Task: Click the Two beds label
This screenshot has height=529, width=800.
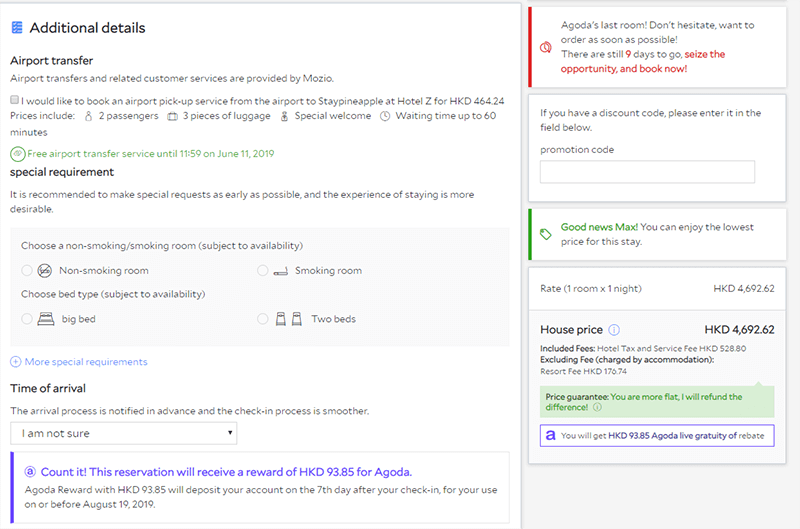Action: (x=334, y=319)
